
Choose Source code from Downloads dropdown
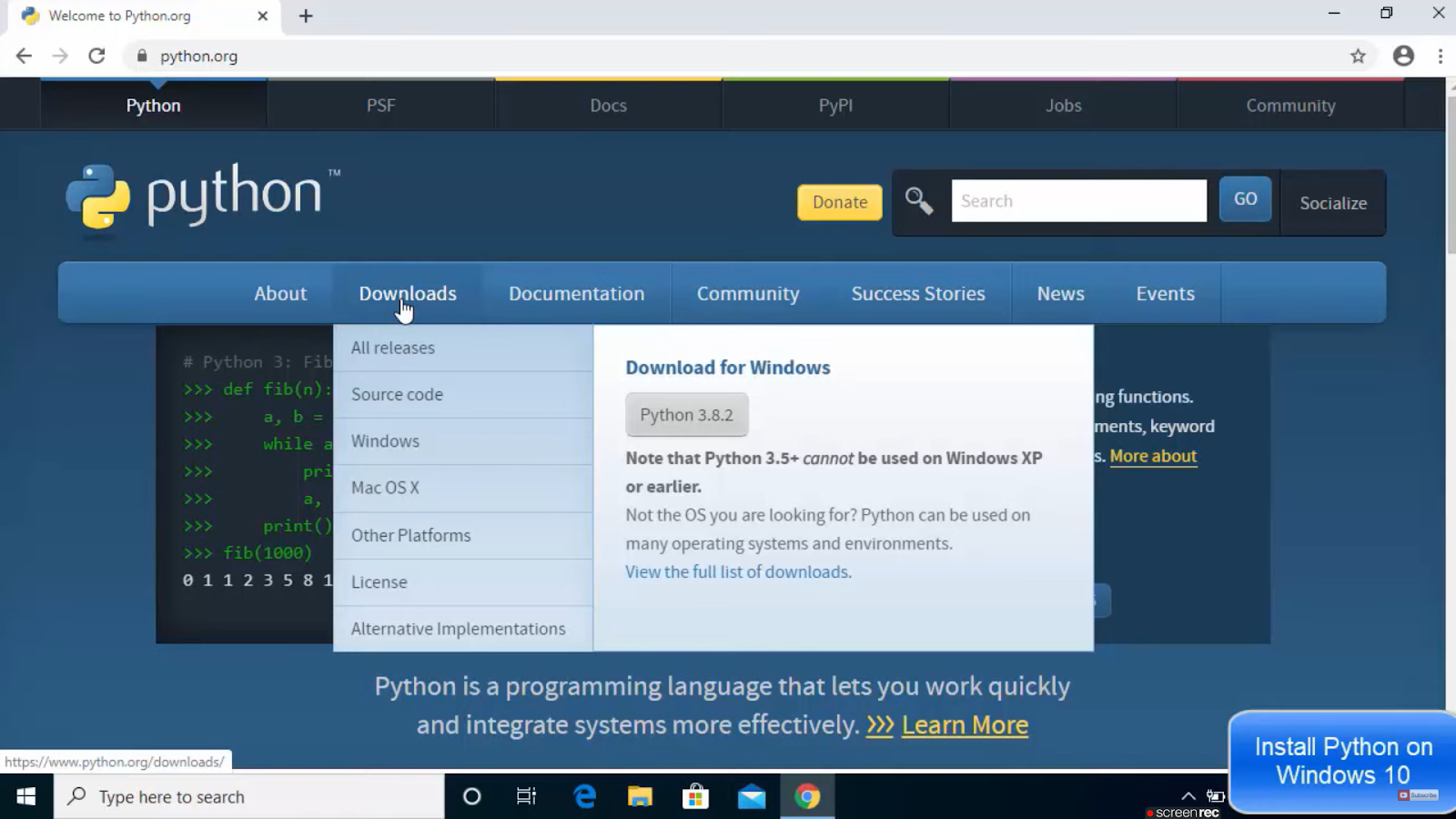[463, 394]
